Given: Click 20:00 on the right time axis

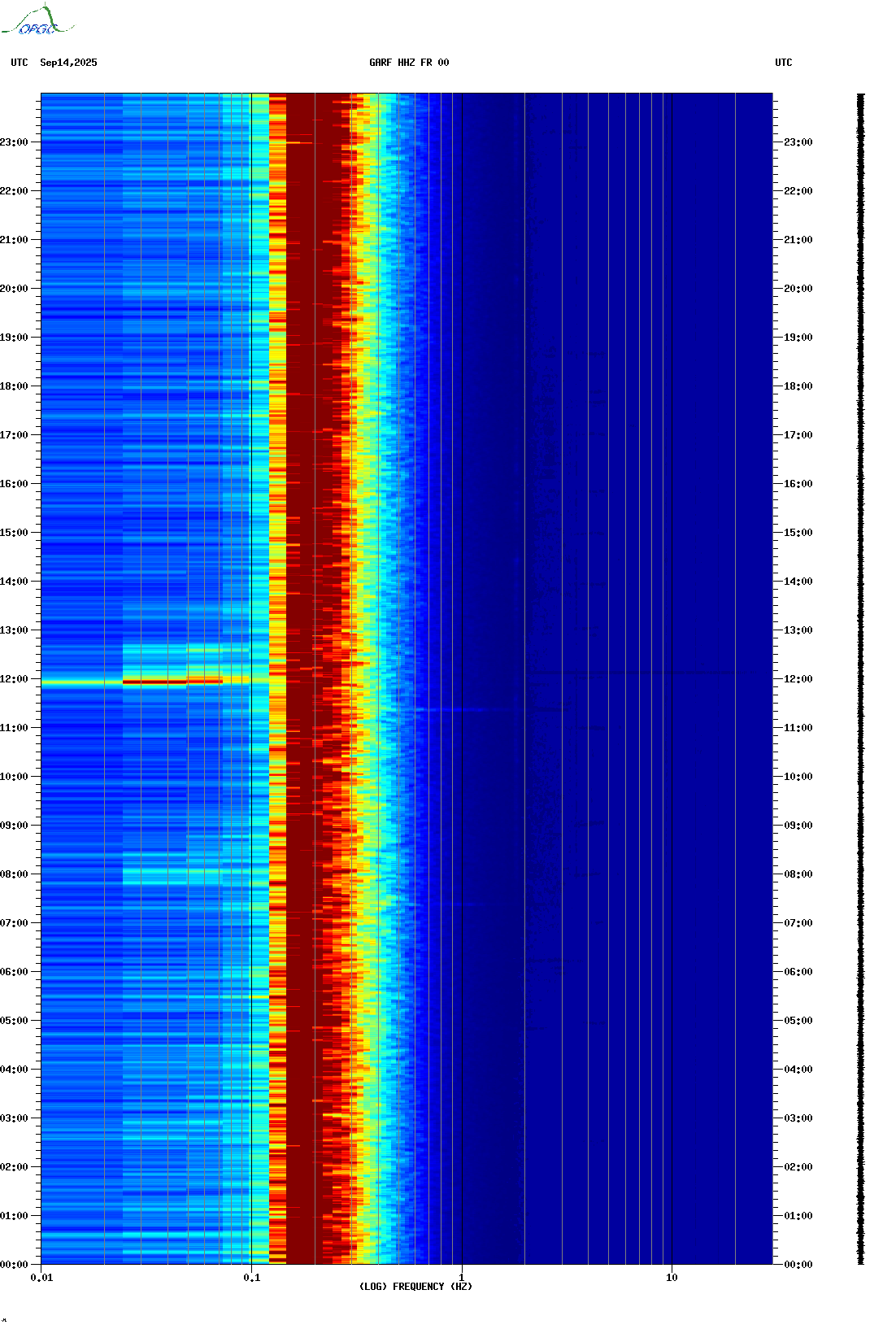Looking at the screenshot, I should pyautogui.click(x=798, y=289).
